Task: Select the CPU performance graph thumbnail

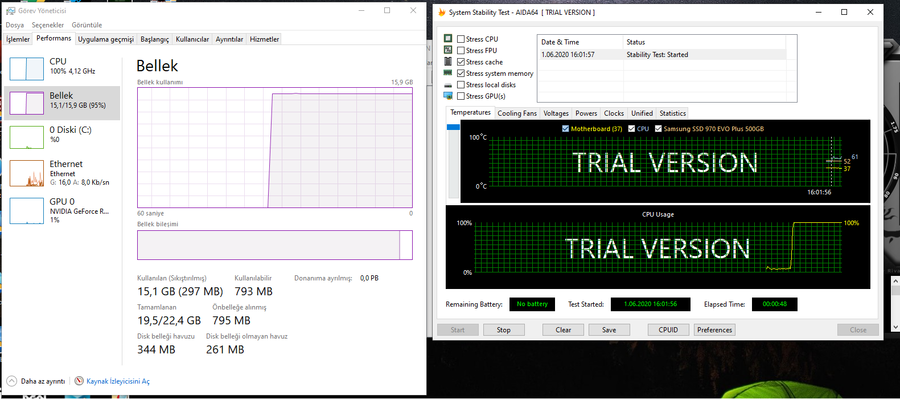Action: (26, 68)
